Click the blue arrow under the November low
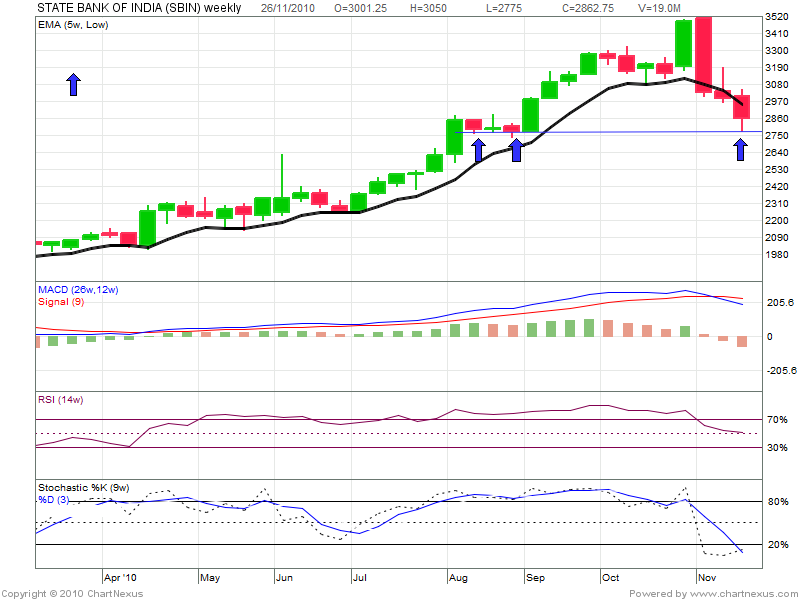 click(740, 150)
